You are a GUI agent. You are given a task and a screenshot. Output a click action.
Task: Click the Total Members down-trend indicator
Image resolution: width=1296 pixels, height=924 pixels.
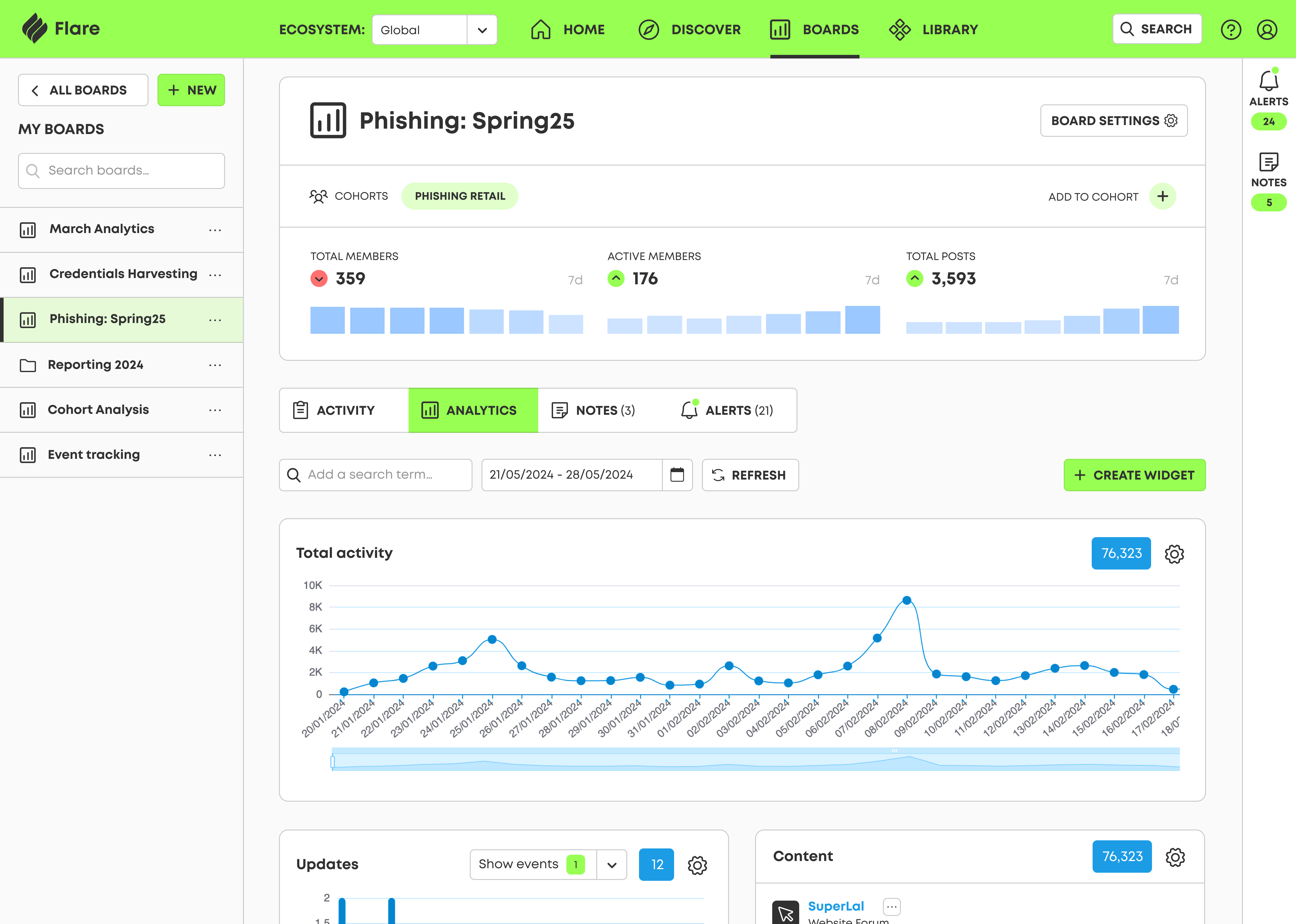click(319, 279)
